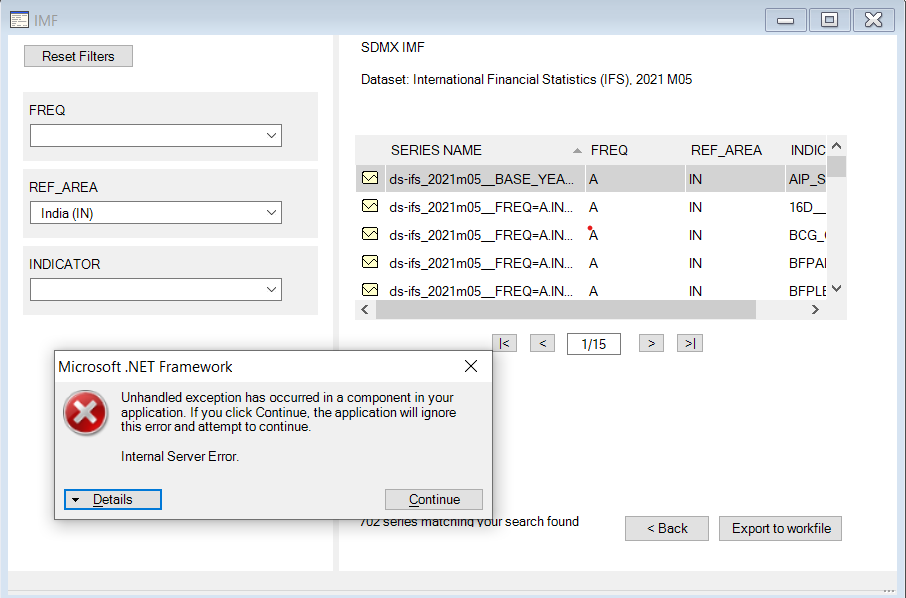The image size is (906, 598).
Task: Open the INDICATOR filter dropdown
Action: (x=156, y=289)
